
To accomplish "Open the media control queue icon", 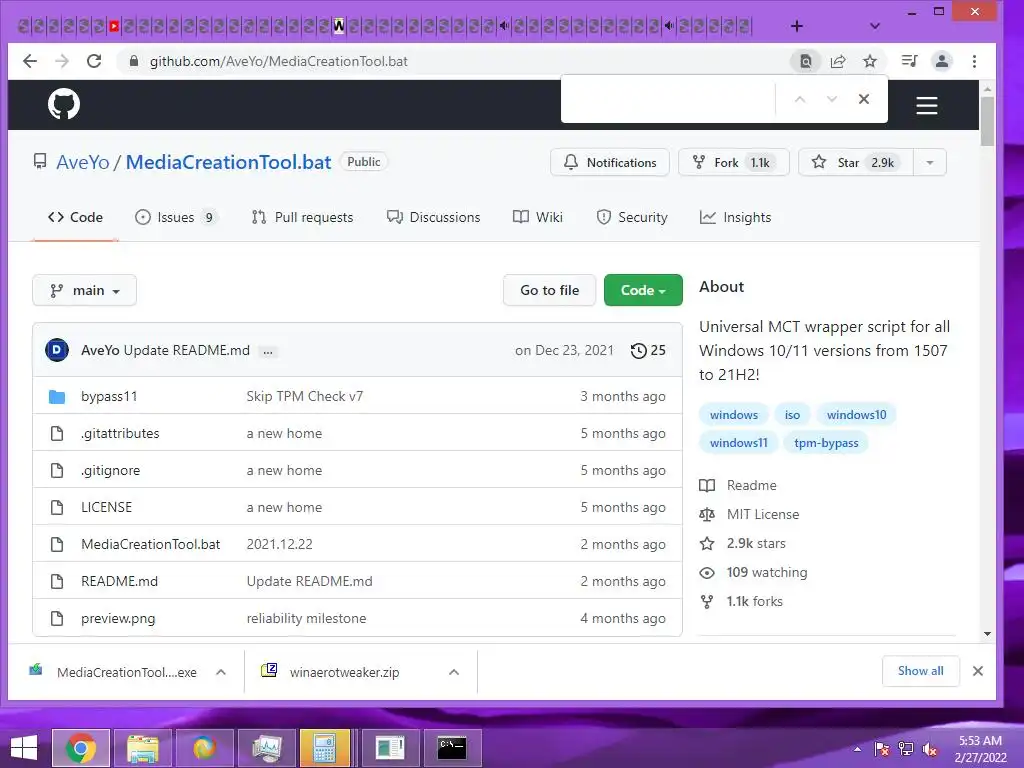I will coord(909,61).
